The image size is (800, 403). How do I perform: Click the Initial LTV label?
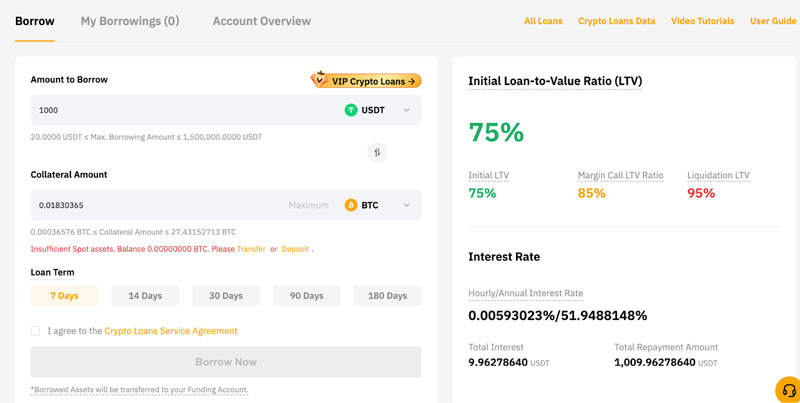coord(489,175)
